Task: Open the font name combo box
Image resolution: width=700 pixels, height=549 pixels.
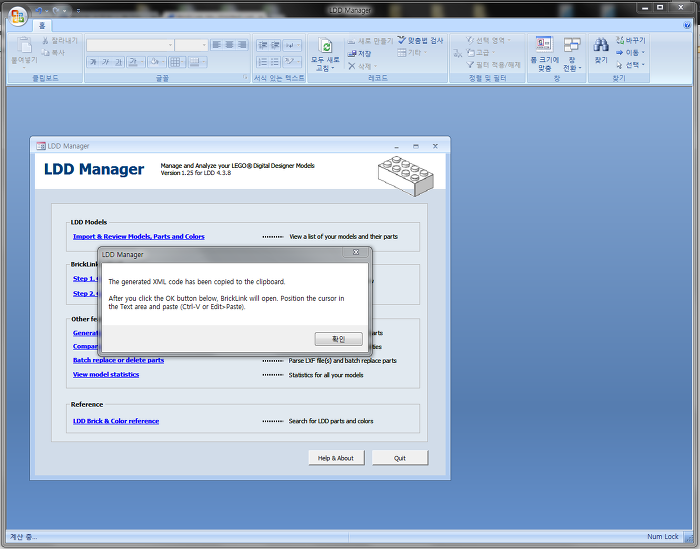Action: tap(130, 45)
